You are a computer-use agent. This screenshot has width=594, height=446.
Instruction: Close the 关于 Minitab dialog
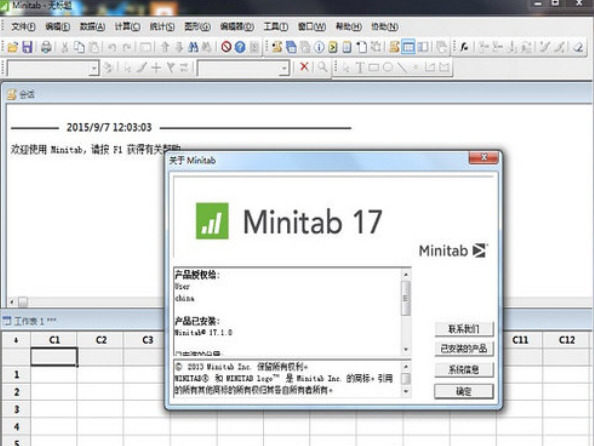coord(483,157)
